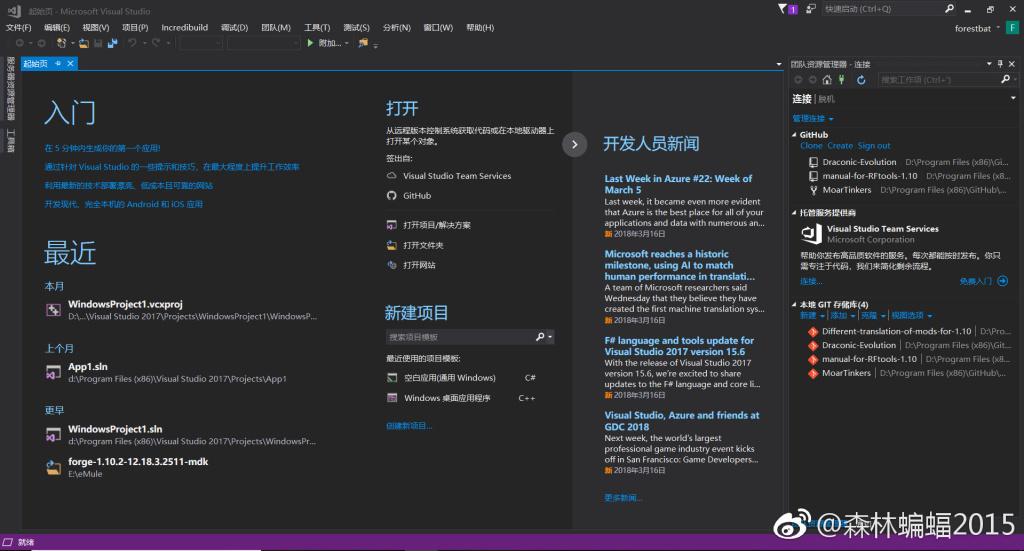
Task: Open the 调试(D) menu
Action: click(234, 27)
